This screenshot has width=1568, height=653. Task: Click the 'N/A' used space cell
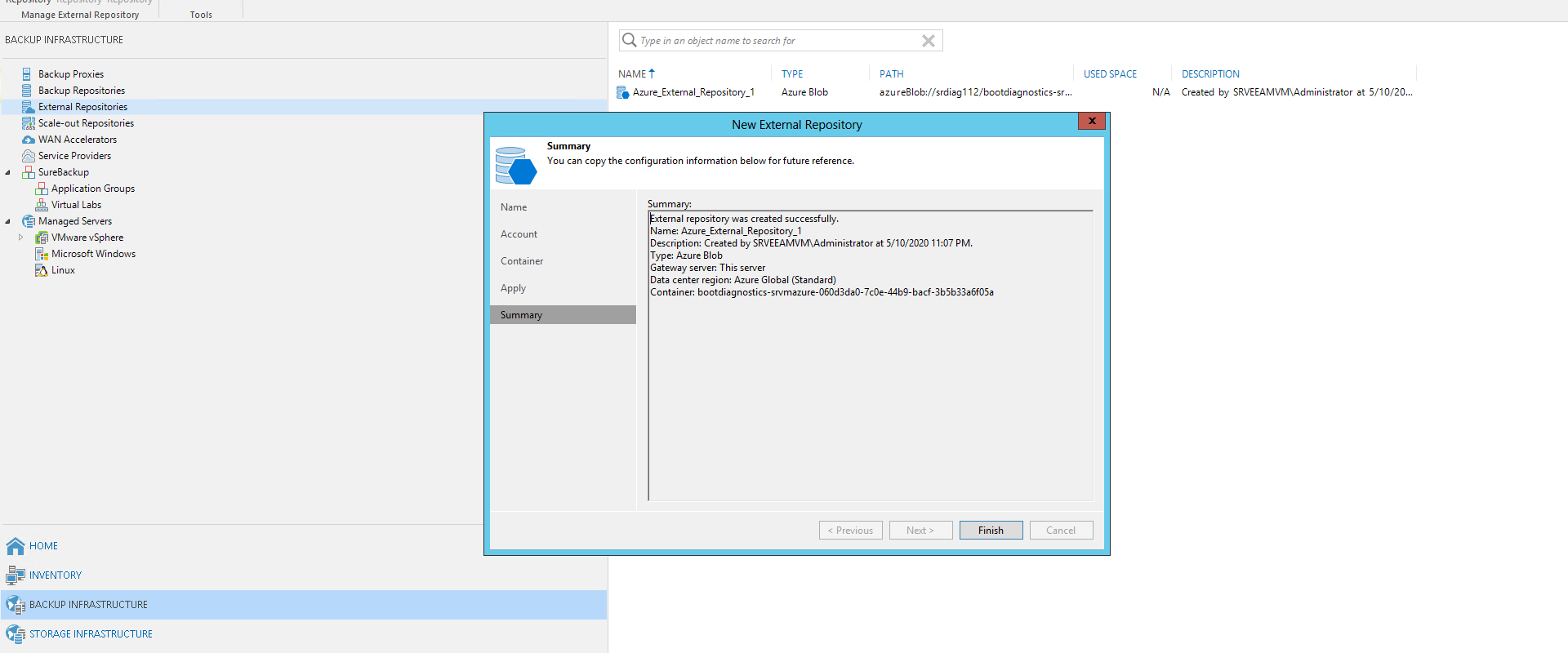coord(1160,92)
